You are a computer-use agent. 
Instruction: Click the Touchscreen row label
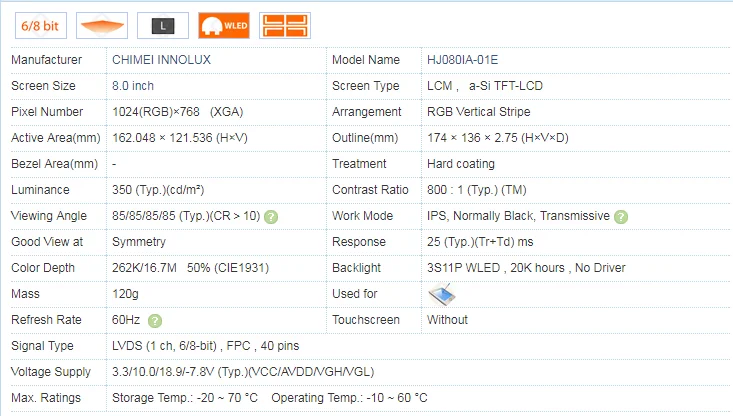366,320
